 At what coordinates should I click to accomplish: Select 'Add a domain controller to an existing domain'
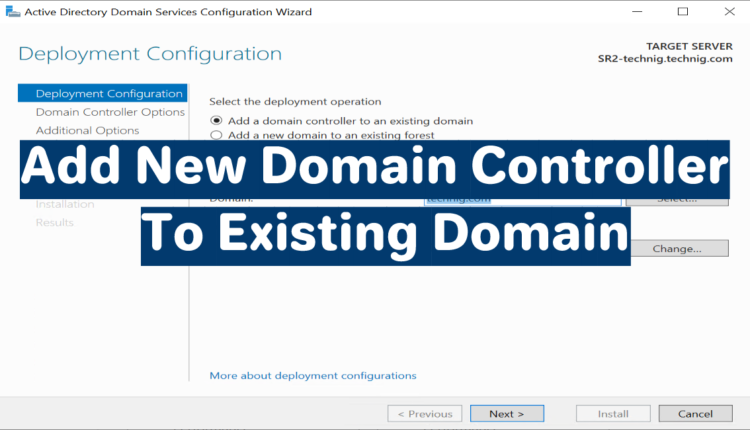click(x=215, y=121)
